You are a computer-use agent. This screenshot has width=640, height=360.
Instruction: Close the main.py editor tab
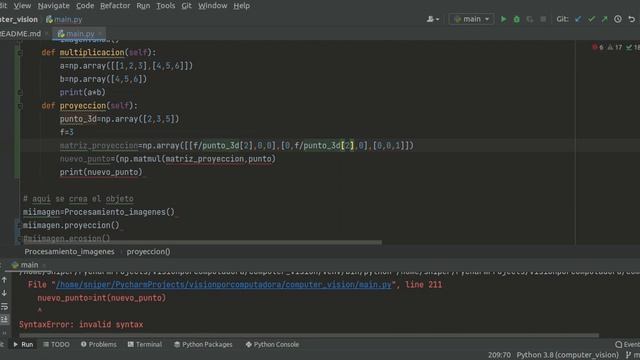(100, 34)
